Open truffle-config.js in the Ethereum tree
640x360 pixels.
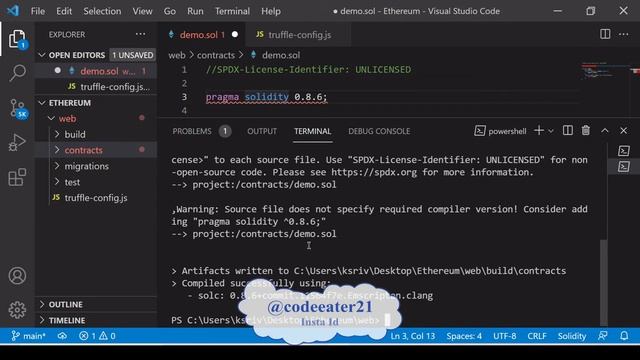point(96,198)
